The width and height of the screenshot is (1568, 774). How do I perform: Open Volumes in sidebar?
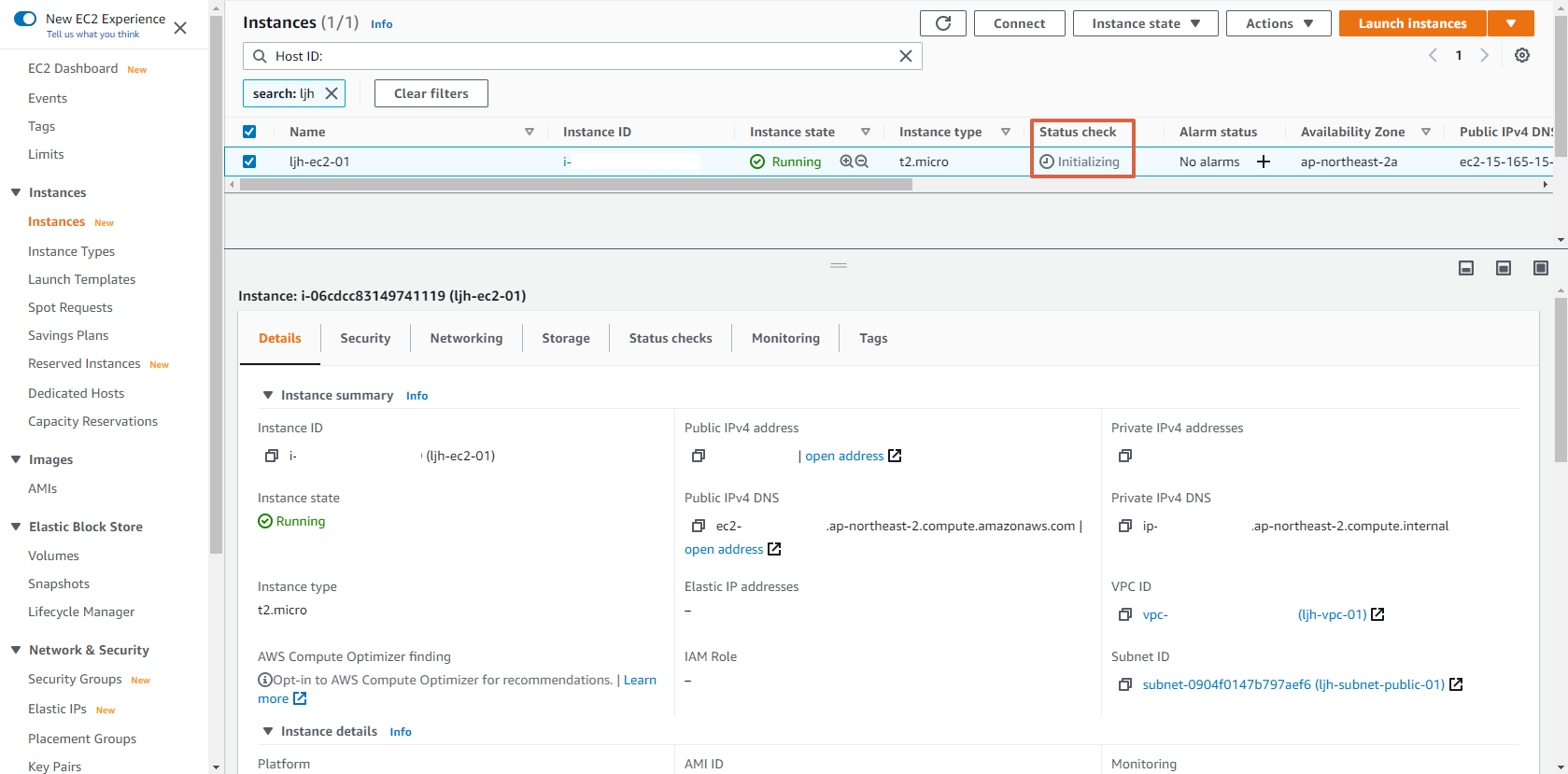pyautogui.click(x=53, y=556)
